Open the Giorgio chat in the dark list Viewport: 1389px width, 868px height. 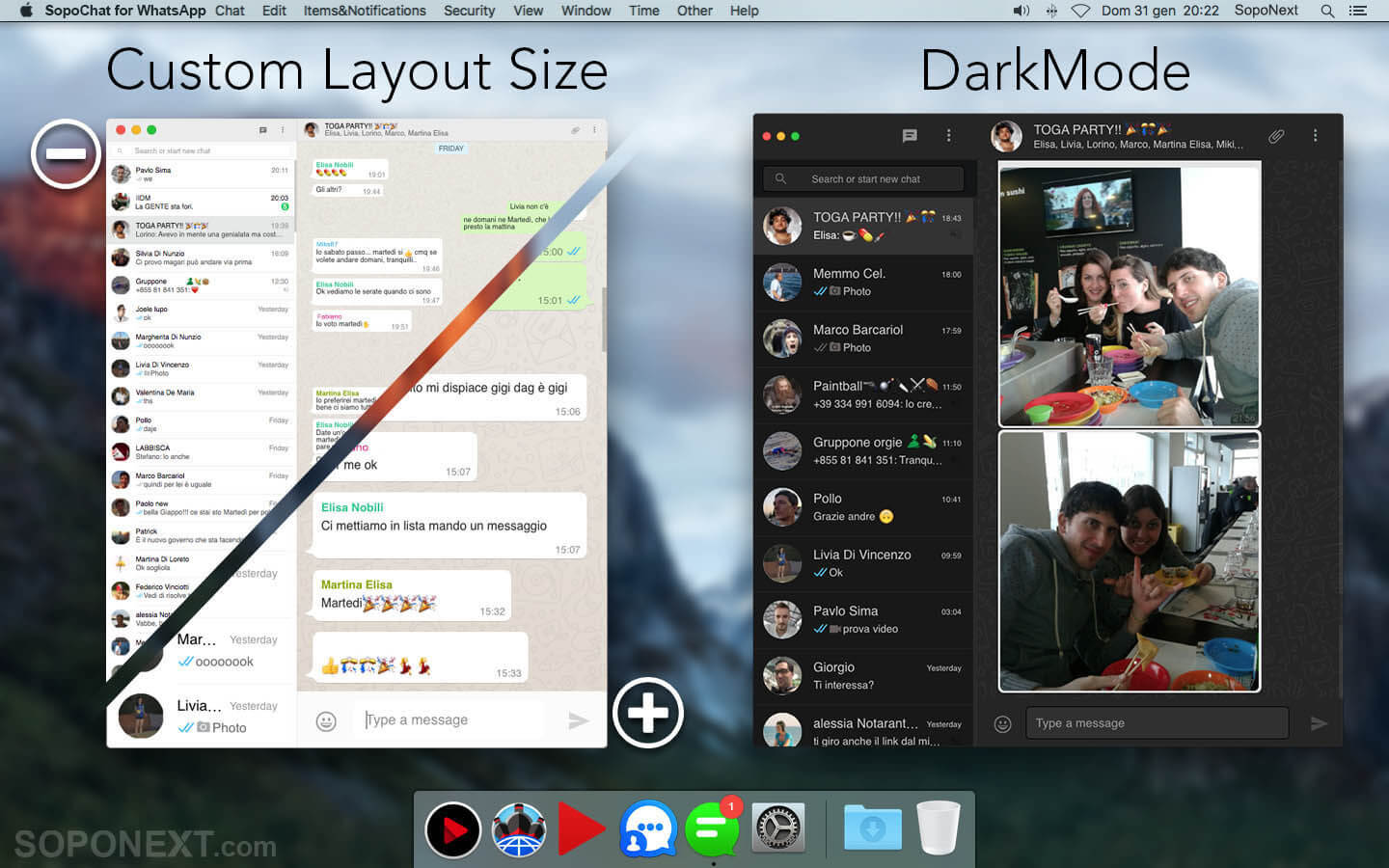[x=863, y=676]
